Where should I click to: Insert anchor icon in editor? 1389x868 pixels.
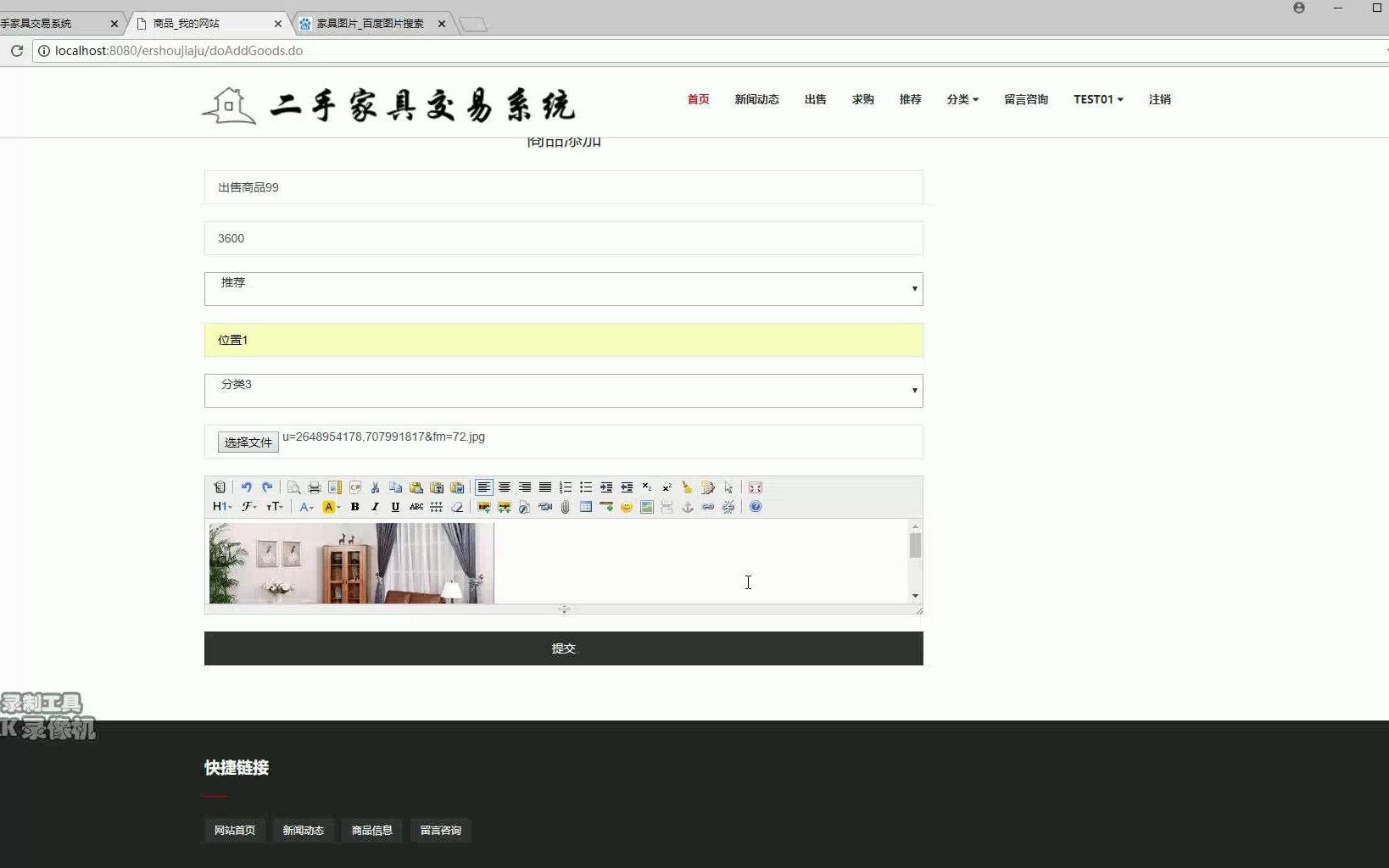pos(688,507)
